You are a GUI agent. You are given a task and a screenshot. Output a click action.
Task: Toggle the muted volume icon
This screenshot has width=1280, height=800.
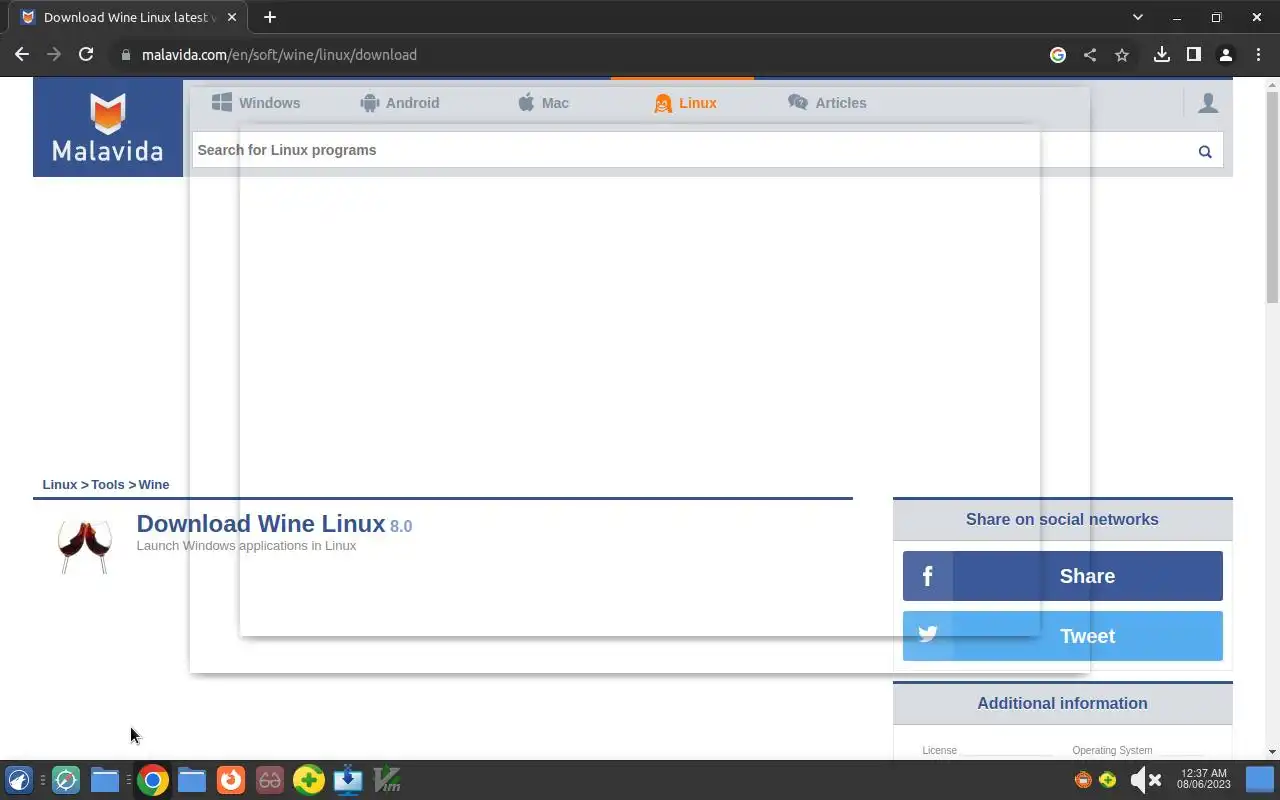coord(1145,780)
